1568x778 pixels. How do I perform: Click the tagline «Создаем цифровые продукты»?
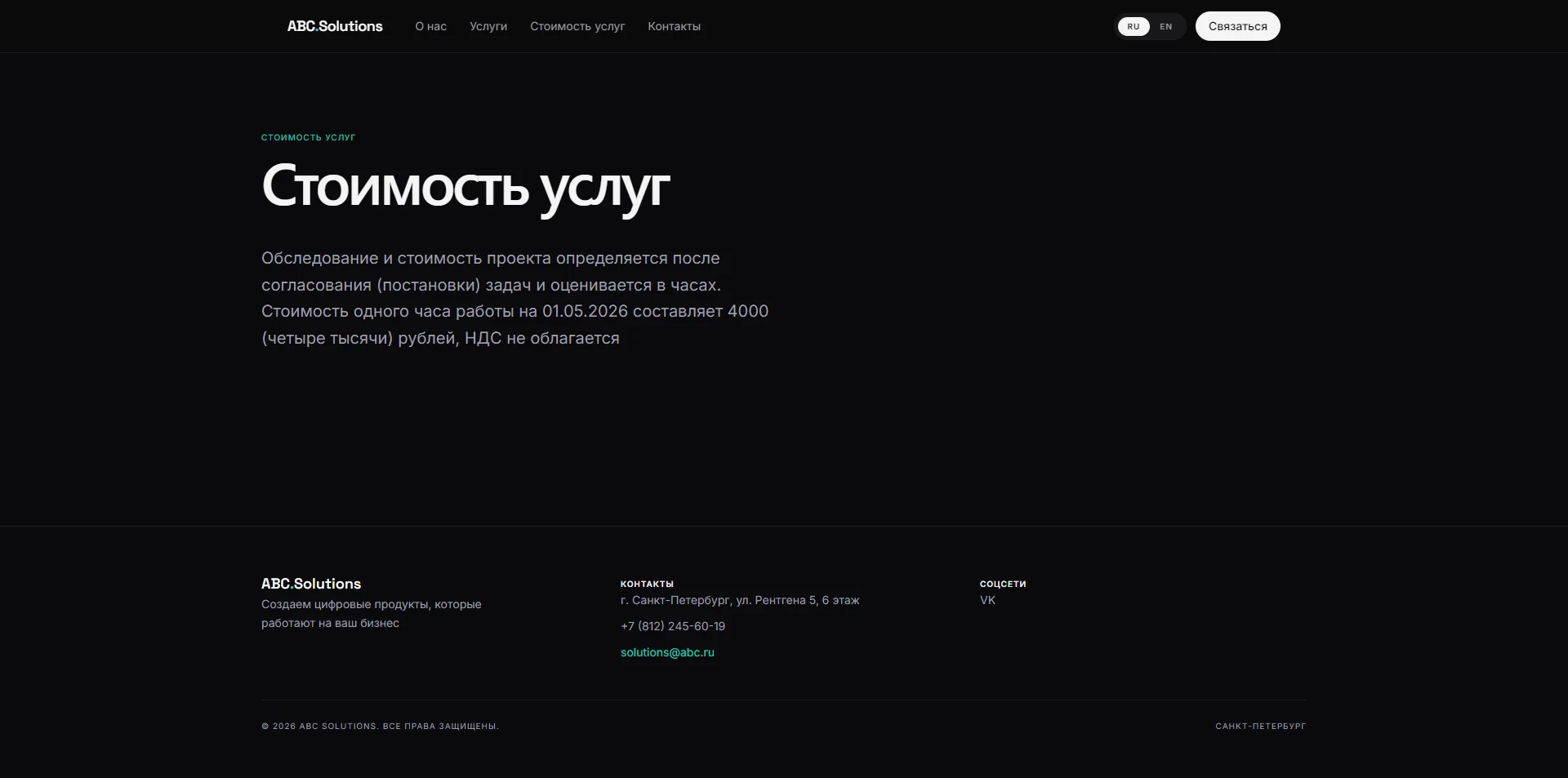pos(345,604)
